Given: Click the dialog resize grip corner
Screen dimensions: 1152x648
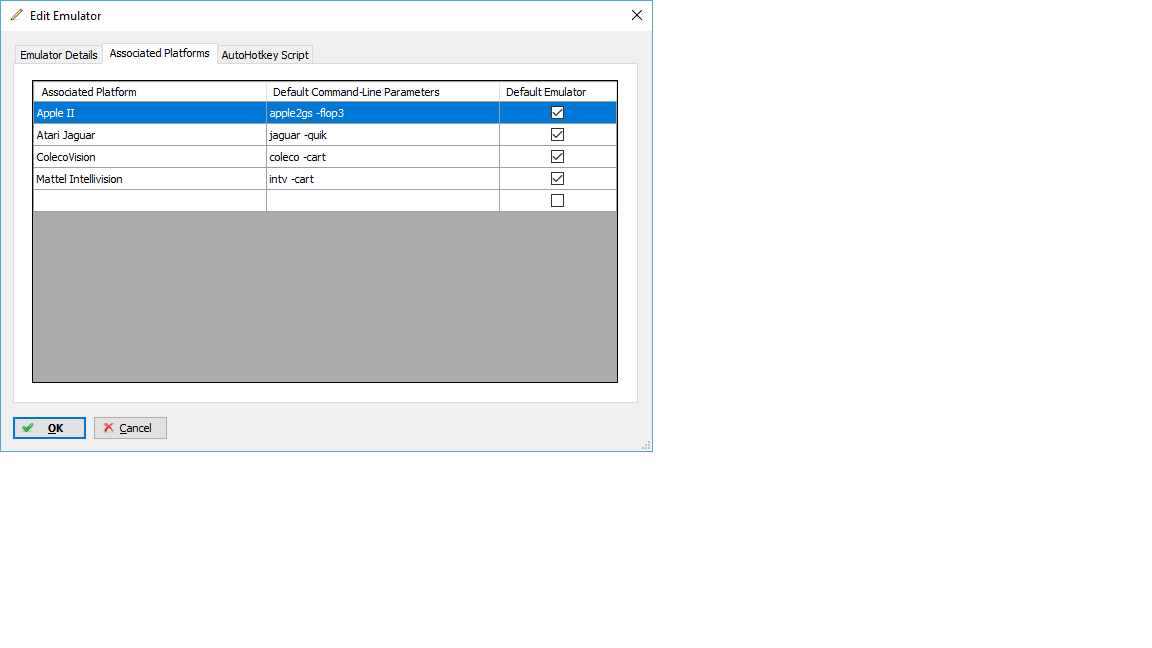Looking at the screenshot, I should click(647, 445).
